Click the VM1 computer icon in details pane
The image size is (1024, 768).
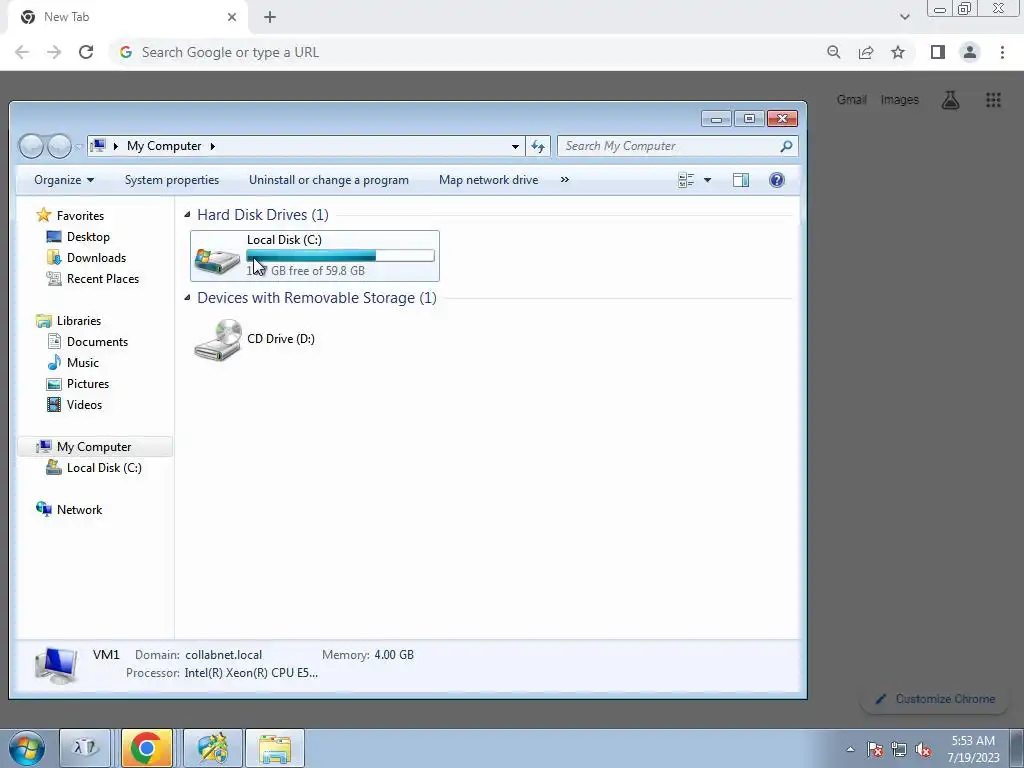coord(56,664)
